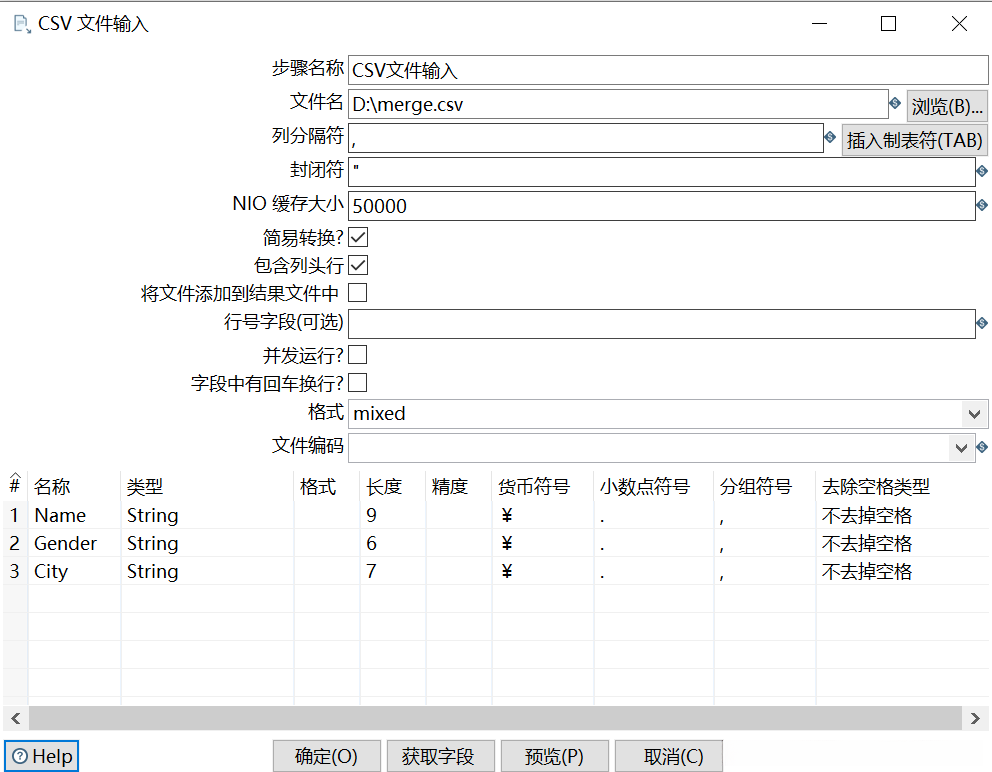Click the 文件名 field with D:\merge.csv

point(618,104)
